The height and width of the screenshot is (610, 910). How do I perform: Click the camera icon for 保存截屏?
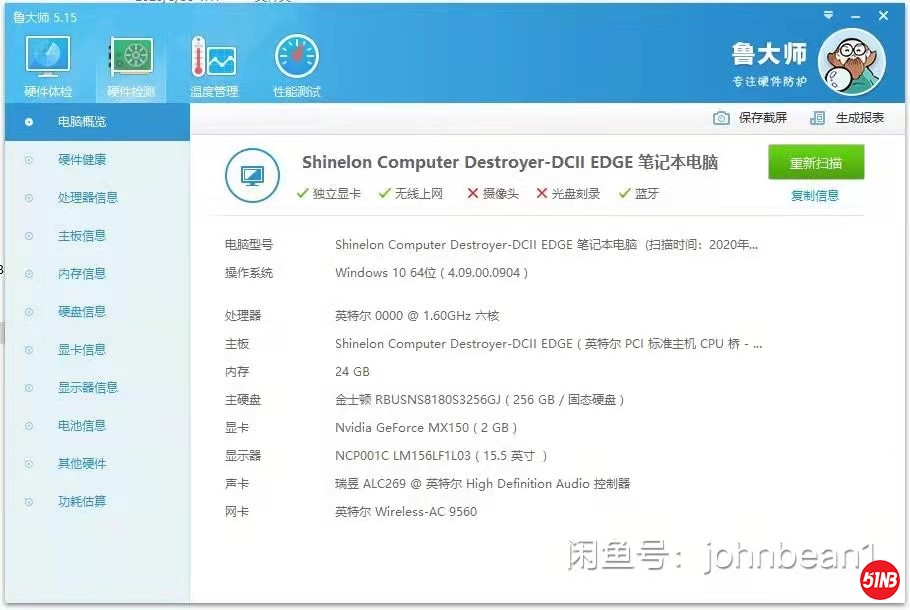coord(721,118)
